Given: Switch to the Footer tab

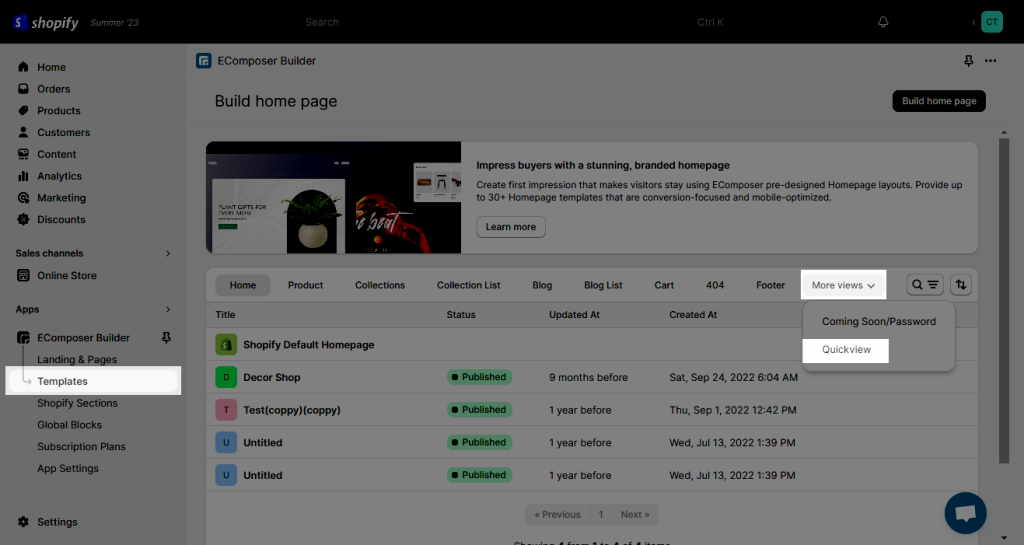Looking at the screenshot, I should [x=771, y=285].
